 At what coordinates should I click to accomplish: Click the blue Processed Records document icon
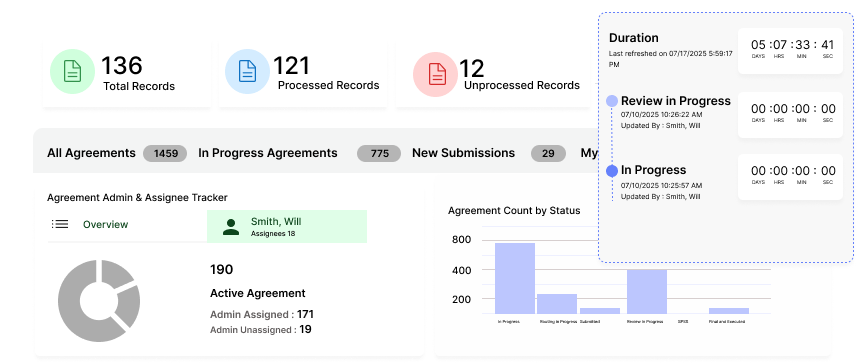[x=247, y=71]
